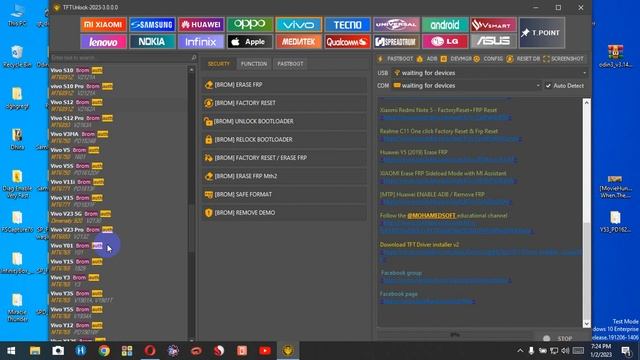The height and width of the screenshot is (360, 640).
Task: Select the Apple brand logo
Action: pyautogui.click(x=250, y=42)
